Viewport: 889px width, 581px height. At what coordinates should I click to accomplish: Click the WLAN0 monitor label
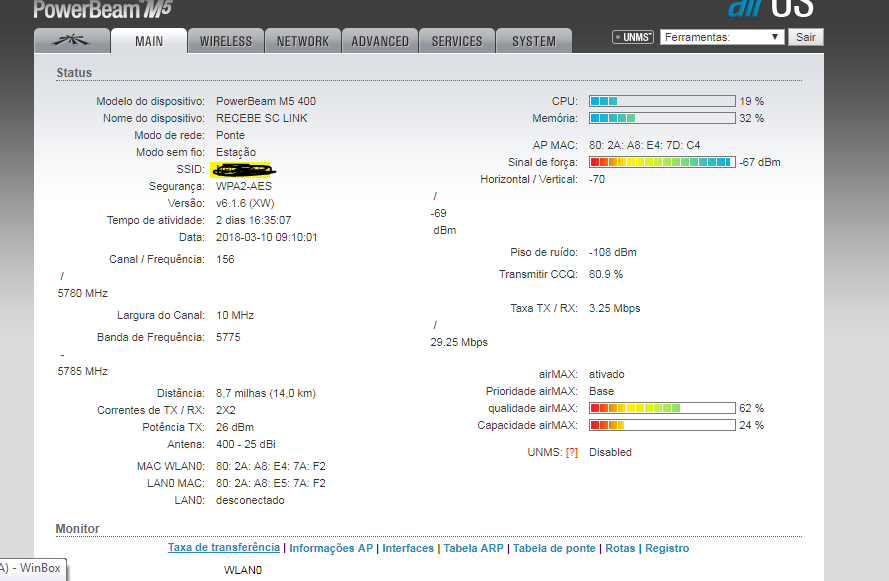coord(243,570)
